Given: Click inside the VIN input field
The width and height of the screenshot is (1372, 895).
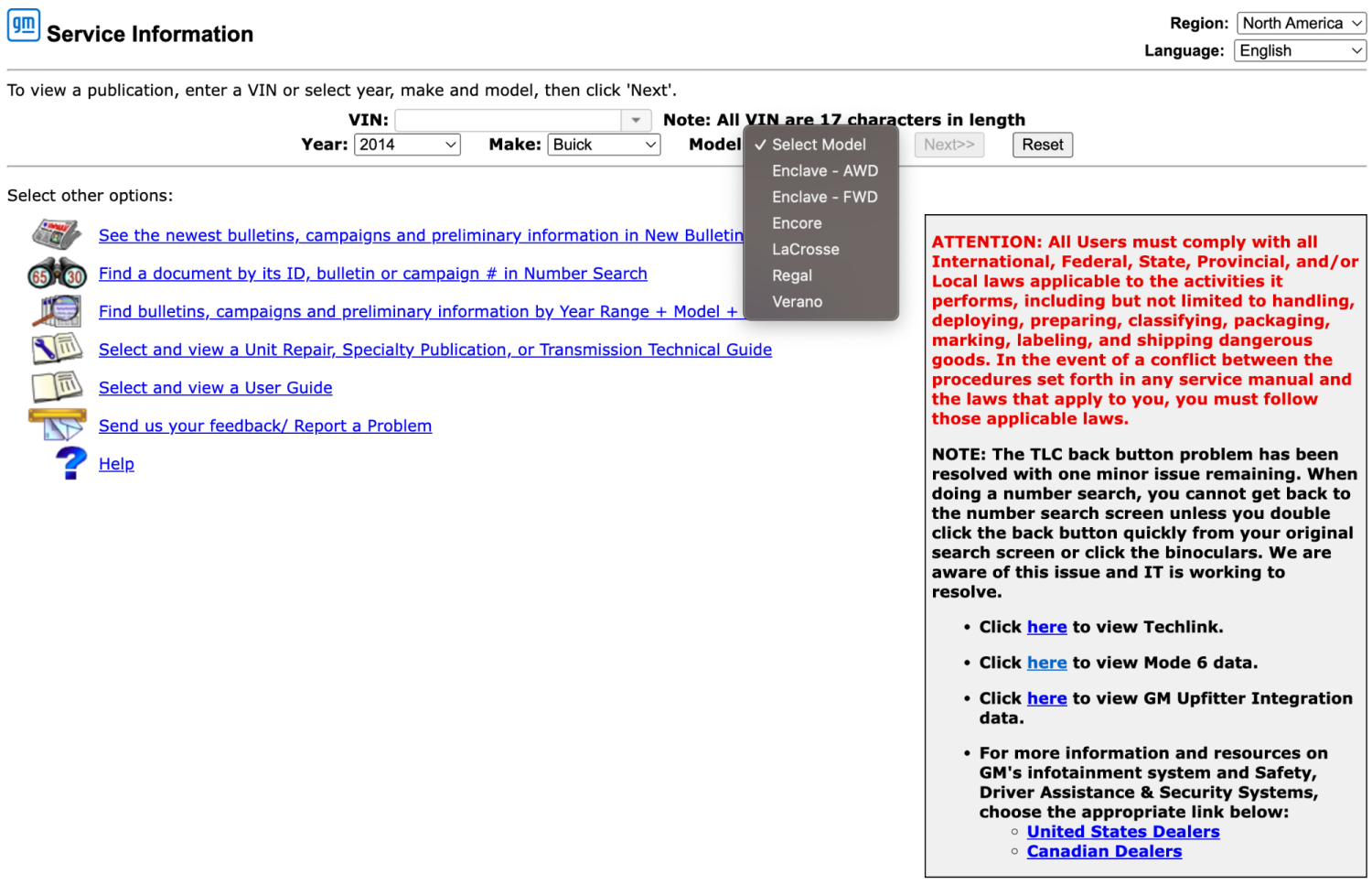Looking at the screenshot, I should pyautogui.click(x=509, y=120).
